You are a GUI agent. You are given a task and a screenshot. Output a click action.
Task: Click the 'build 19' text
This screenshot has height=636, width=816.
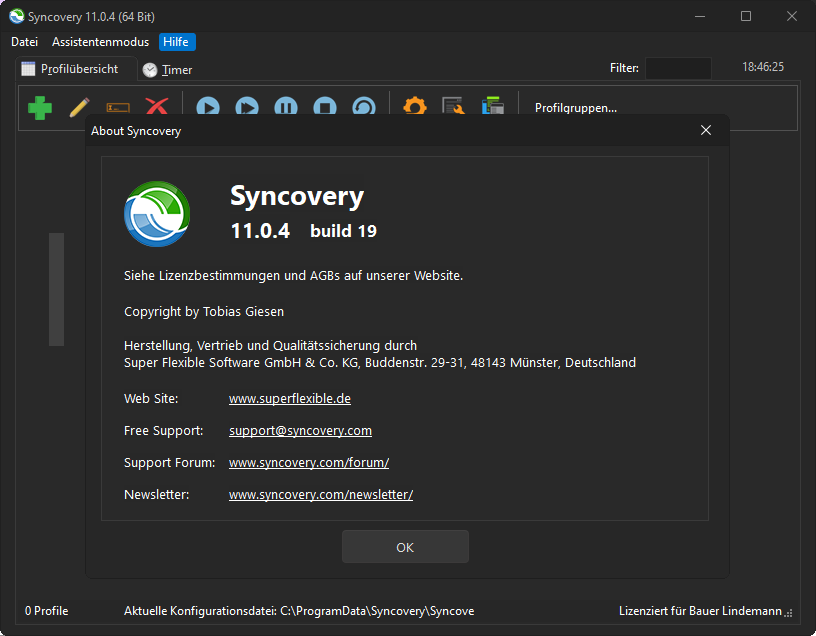point(343,231)
